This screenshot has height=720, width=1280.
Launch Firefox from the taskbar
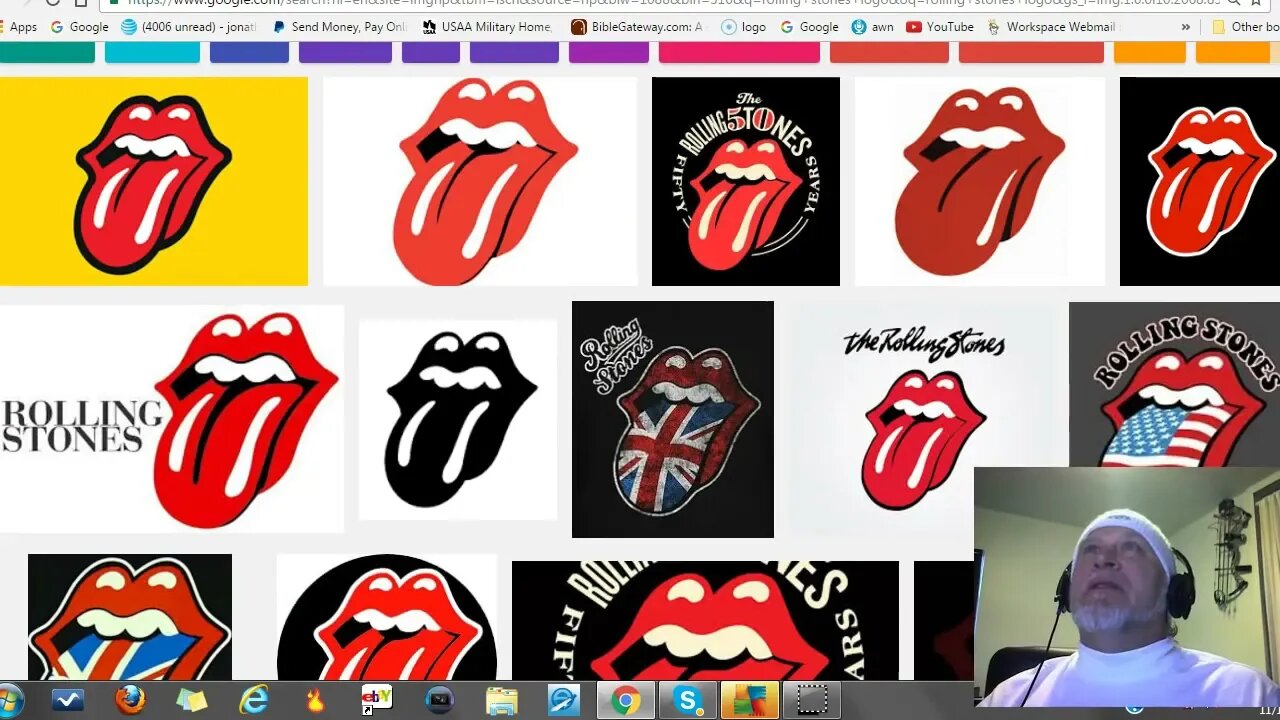click(130, 701)
